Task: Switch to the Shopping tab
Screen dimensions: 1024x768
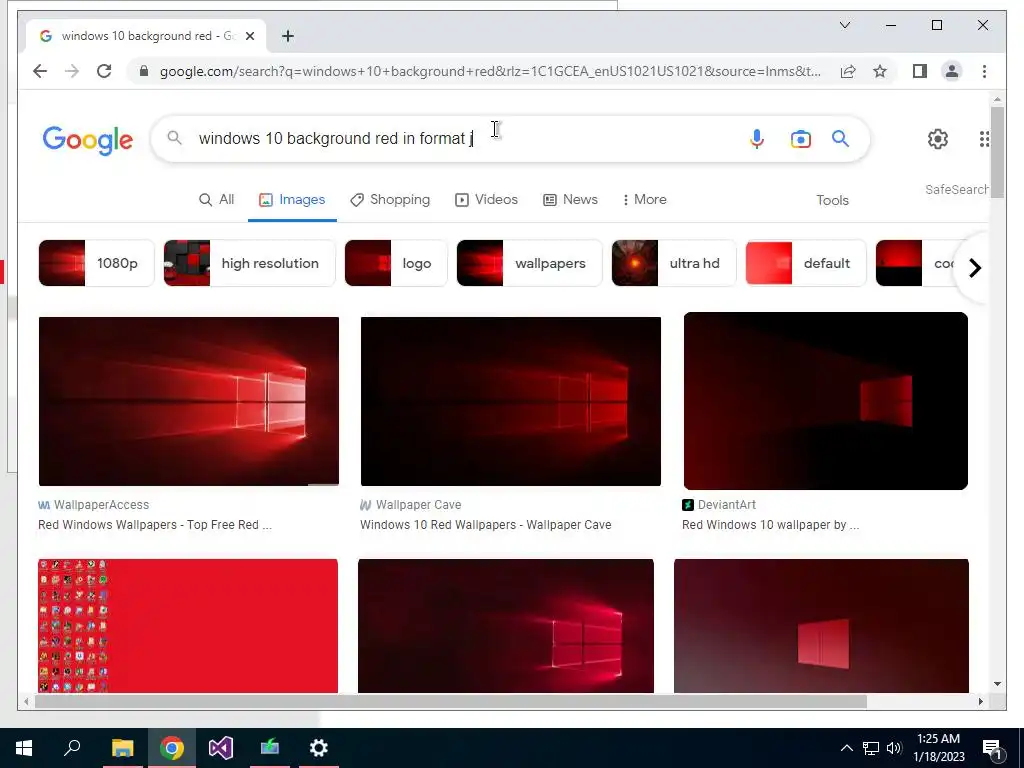Action: point(390,200)
